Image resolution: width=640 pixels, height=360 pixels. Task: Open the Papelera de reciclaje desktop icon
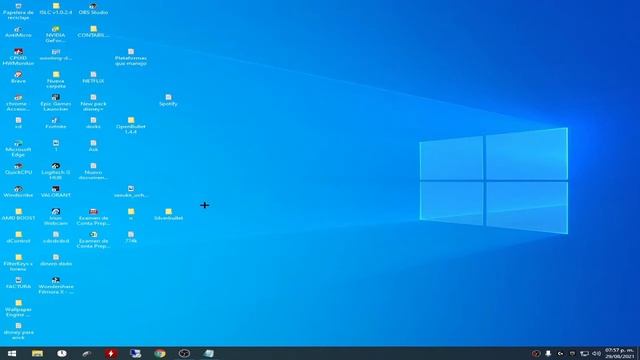coord(18,11)
